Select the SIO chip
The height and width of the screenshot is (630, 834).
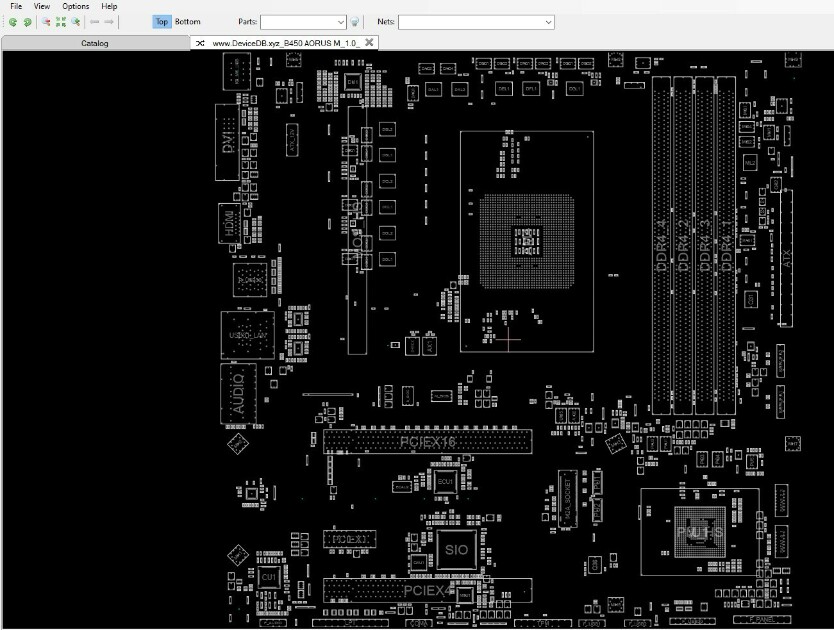click(x=456, y=550)
